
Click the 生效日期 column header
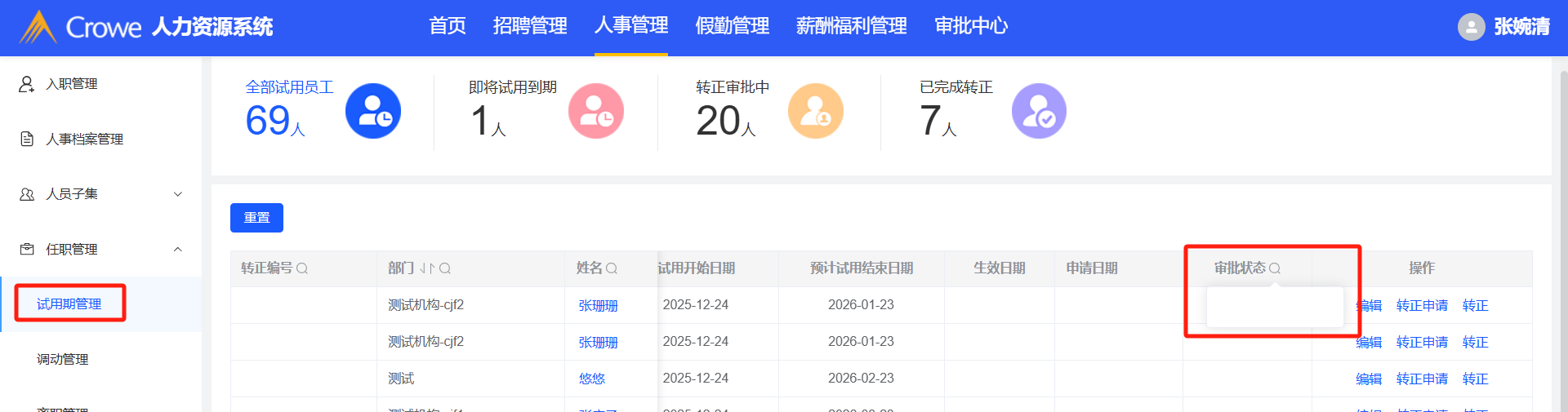1000,268
